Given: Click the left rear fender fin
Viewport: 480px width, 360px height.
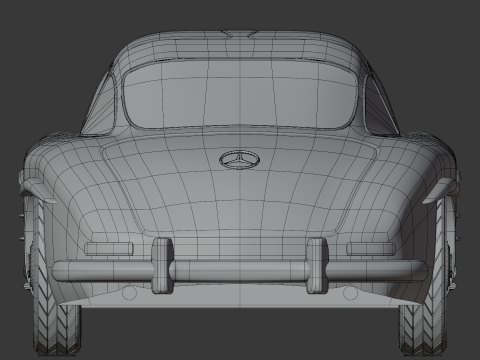Looking at the screenshot, I should click(39, 190).
